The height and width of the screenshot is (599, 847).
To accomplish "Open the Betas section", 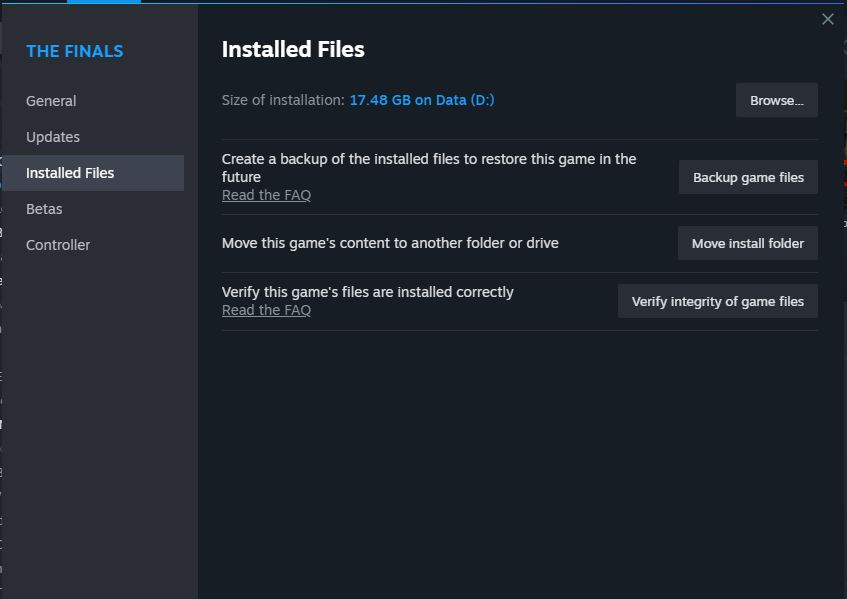I will pos(44,208).
